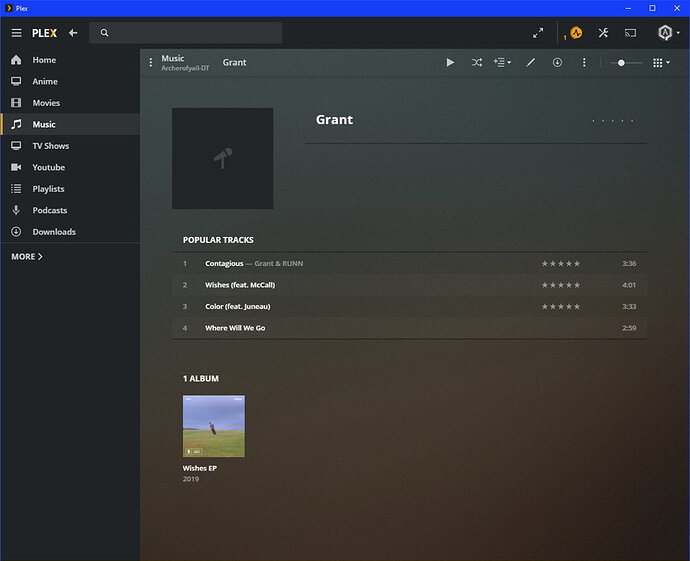Download the artist with download icon
Viewport: 690px width, 561px height.
[557, 62]
